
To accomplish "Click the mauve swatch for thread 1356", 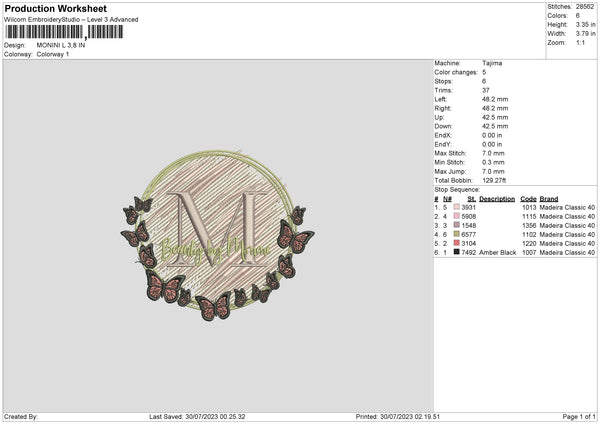I will click(x=457, y=225).
